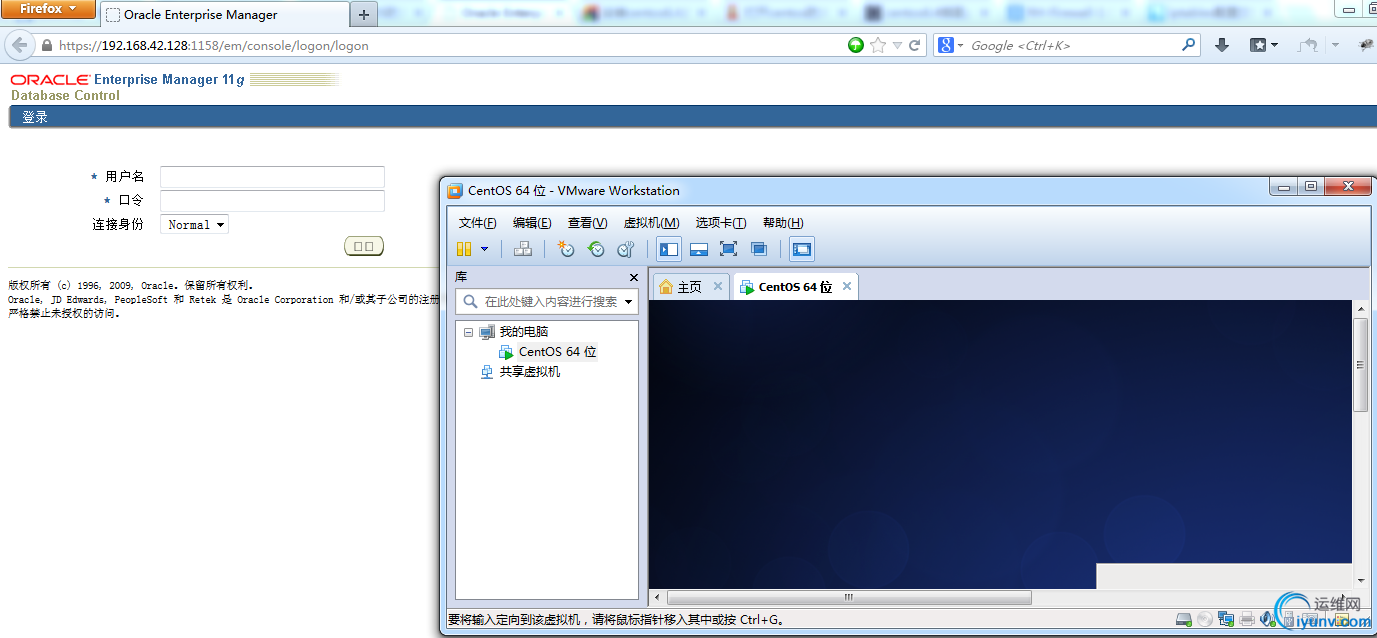
Task: Click the 用户名 username input field
Action: click(x=272, y=177)
